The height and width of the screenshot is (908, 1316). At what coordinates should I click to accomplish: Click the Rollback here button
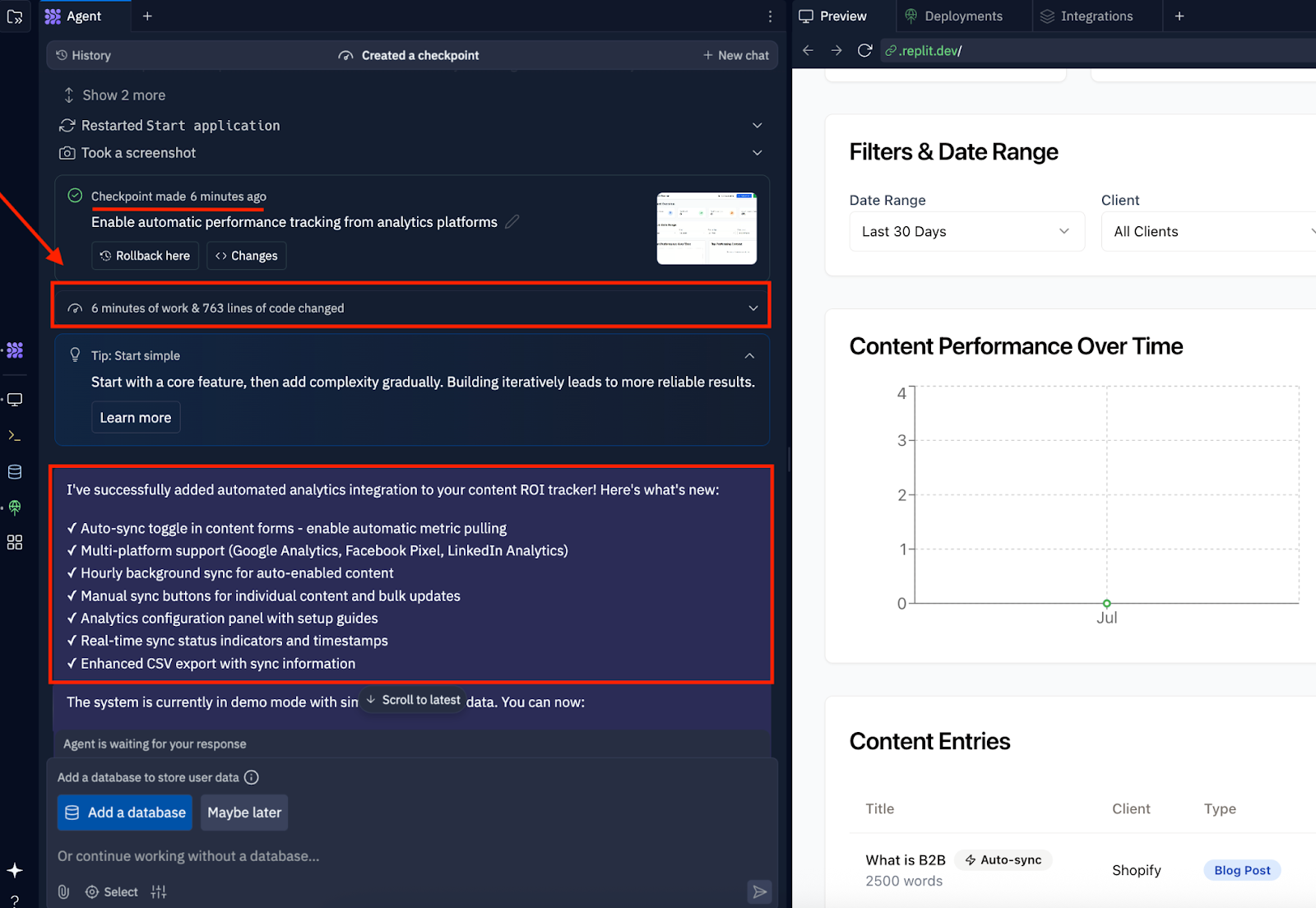coord(145,256)
